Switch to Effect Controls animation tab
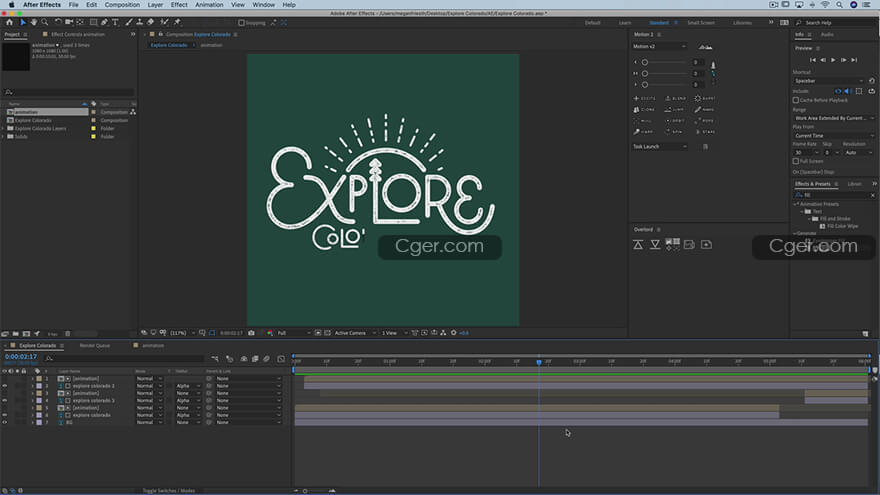 coord(77,34)
